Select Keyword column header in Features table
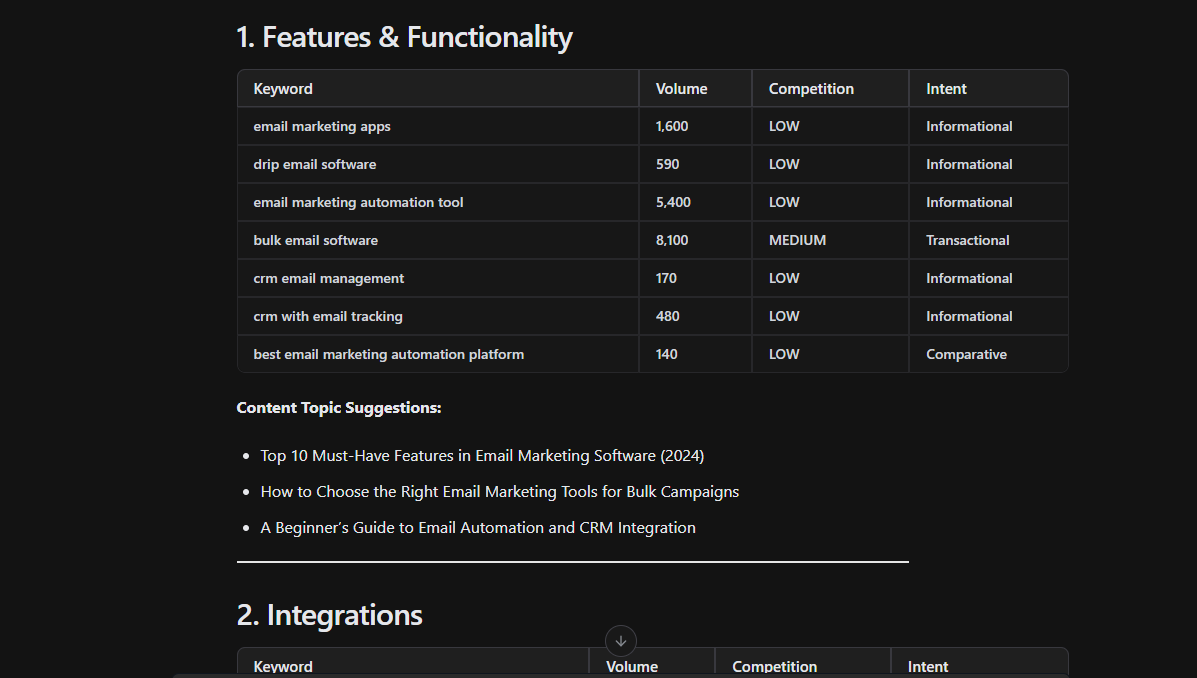 pyautogui.click(x=283, y=89)
